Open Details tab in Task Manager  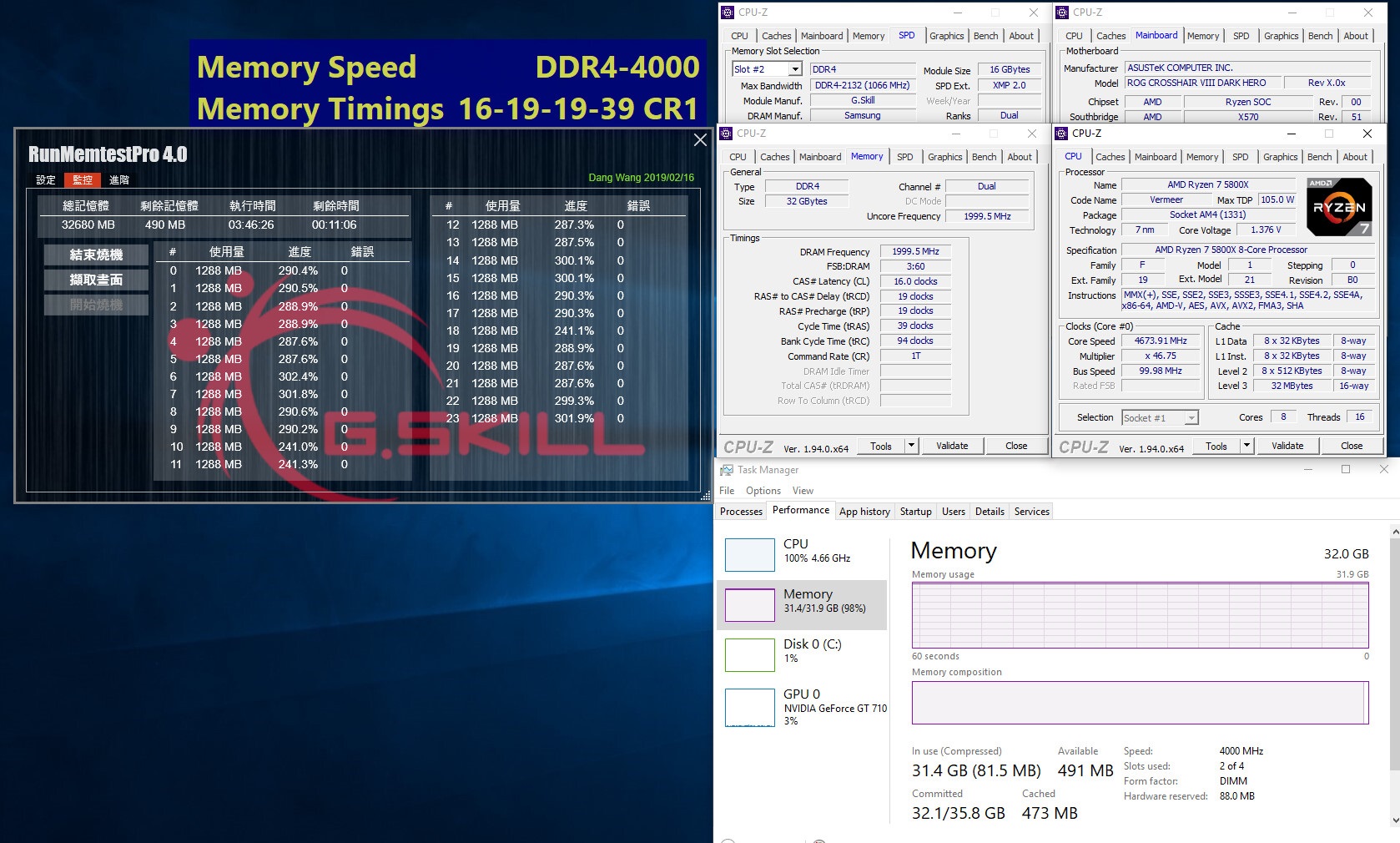click(990, 512)
